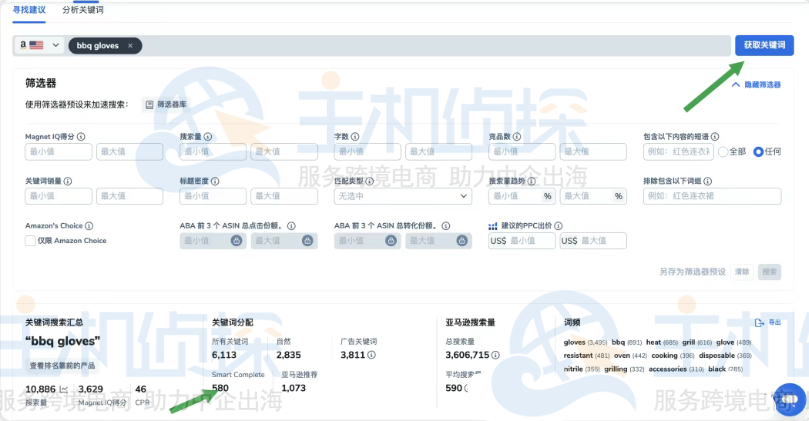
Task: Click 另存为筛选器预设
Action: (692, 272)
